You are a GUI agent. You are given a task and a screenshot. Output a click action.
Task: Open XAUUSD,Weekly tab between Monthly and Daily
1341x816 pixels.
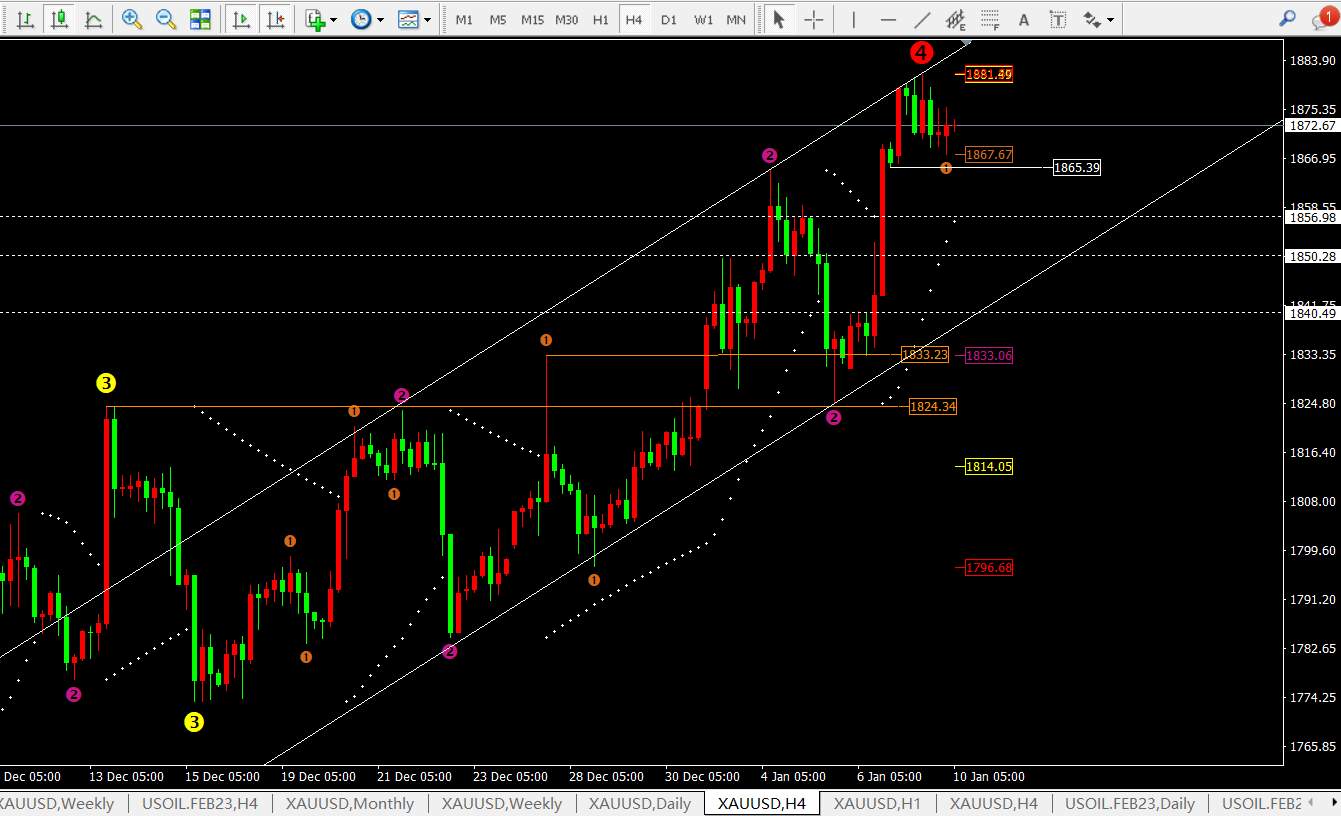[x=502, y=803]
